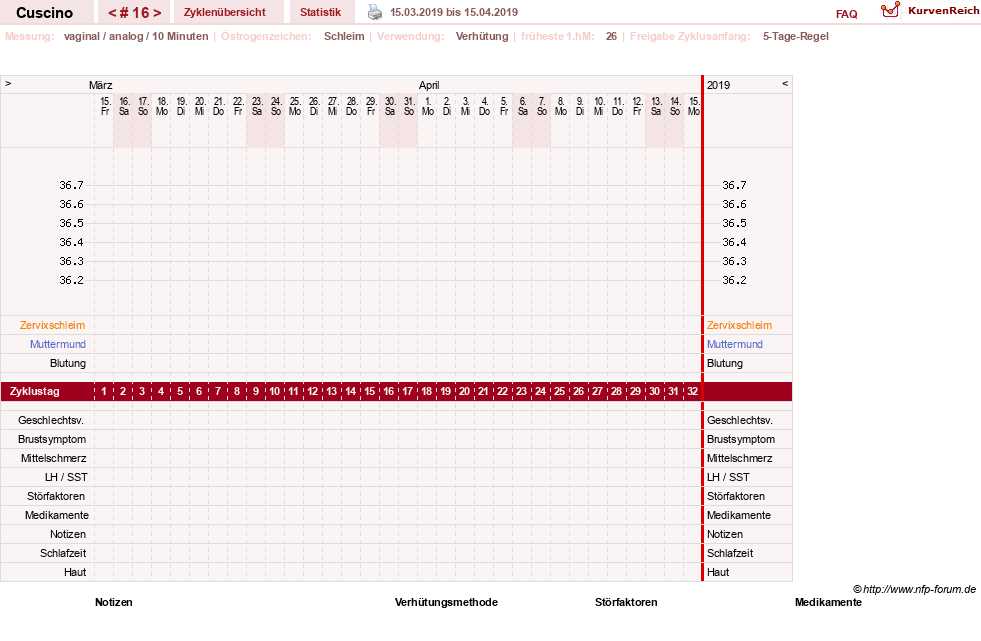Image resolution: width=981 pixels, height=641 pixels.
Task: Select cycle day 1 cell
Action: click(104, 391)
